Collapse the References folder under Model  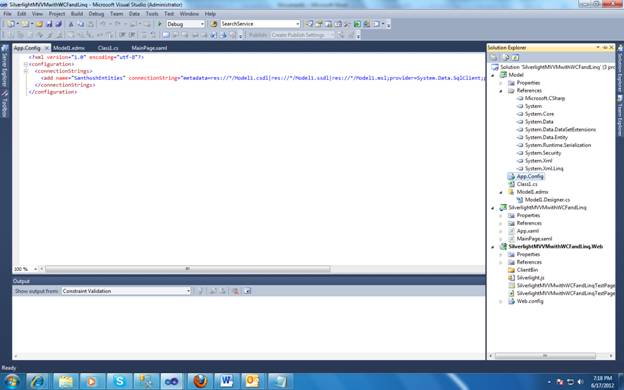point(501,91)
